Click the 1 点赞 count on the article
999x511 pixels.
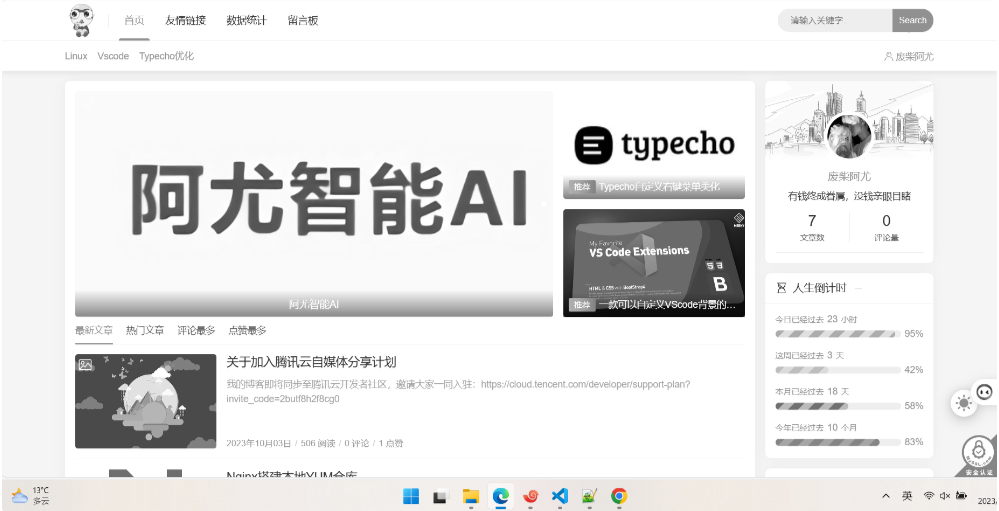tap(391, 443)
